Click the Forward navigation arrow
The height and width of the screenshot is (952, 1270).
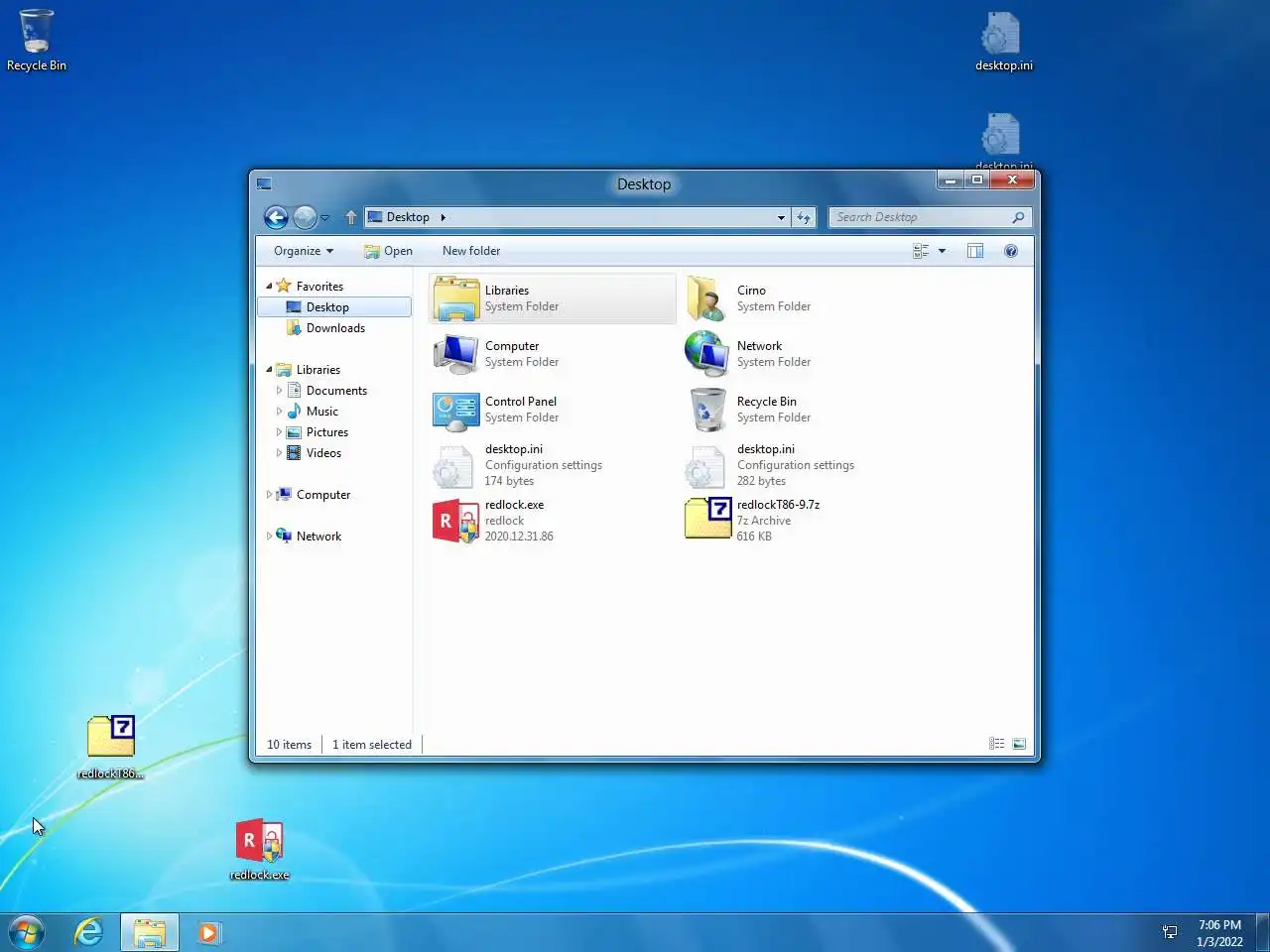(305, 217)
